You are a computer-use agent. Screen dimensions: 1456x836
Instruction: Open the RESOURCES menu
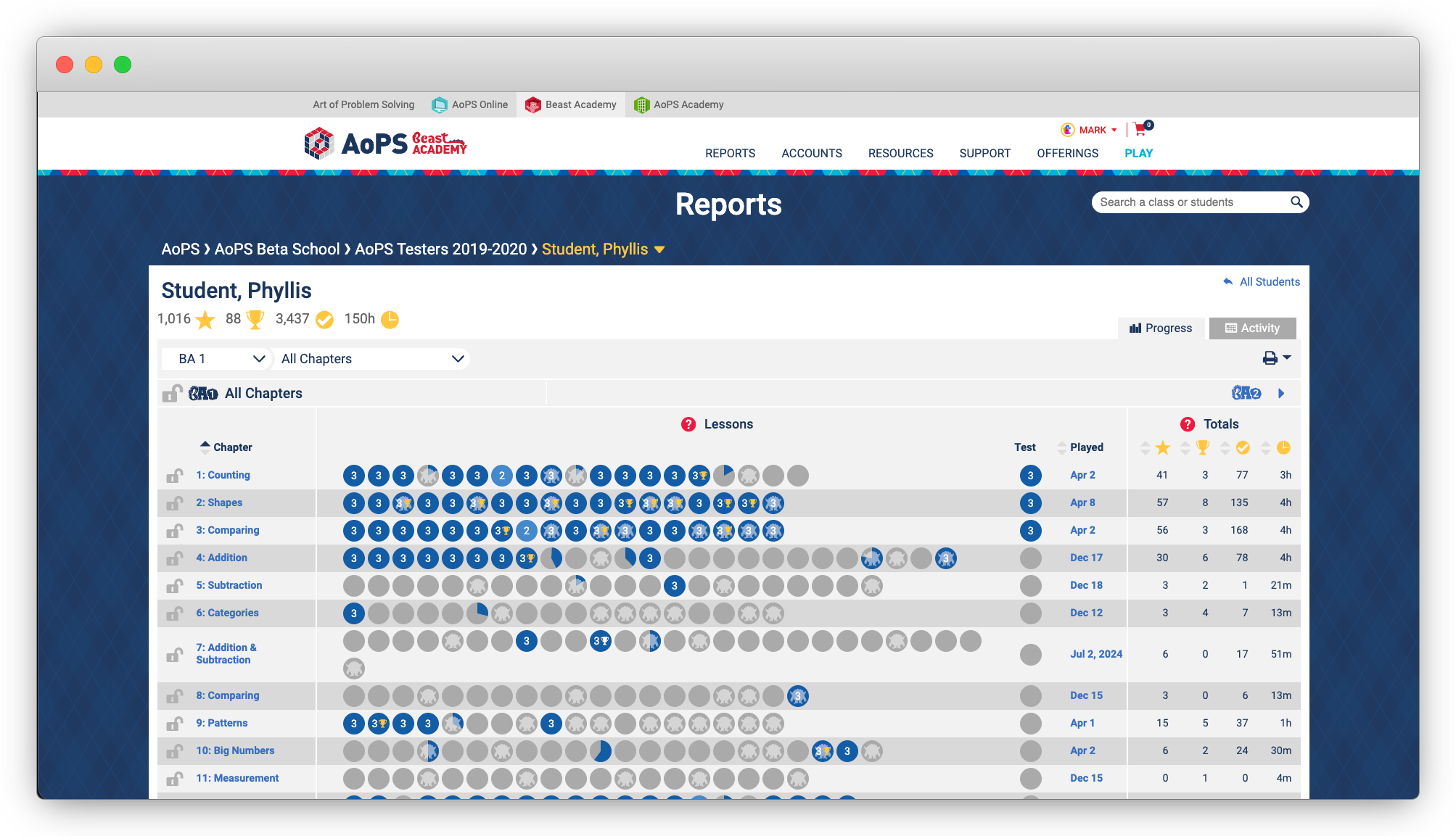[900, 153]
